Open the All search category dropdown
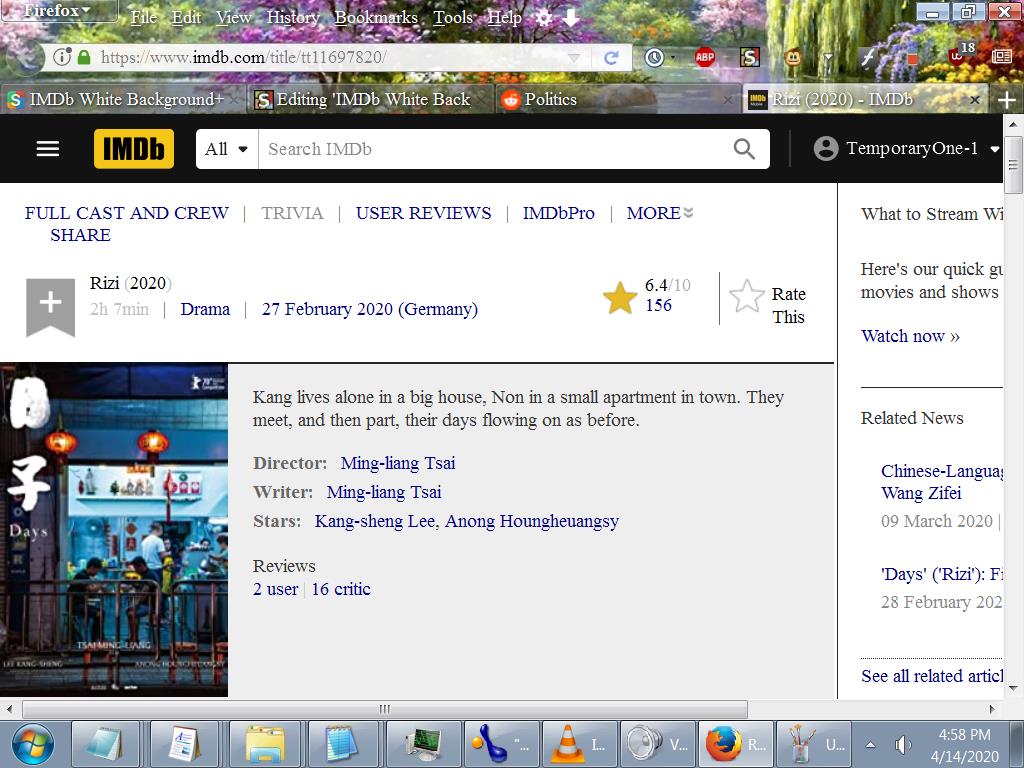The height and width of the screenshot is (768, 1024). pos(227,149)
